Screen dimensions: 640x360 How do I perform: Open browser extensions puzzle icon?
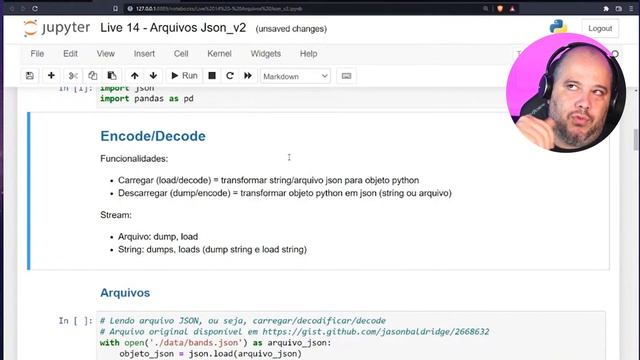click(606, 9)
